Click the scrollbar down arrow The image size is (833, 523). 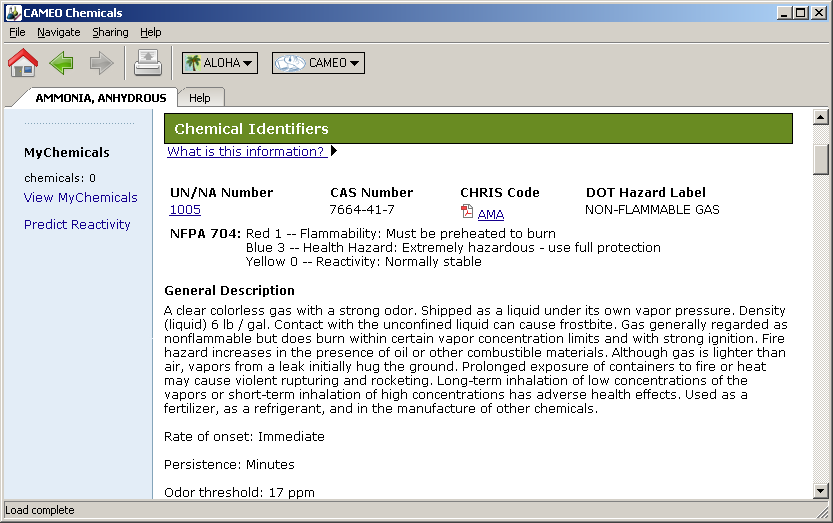821,492
